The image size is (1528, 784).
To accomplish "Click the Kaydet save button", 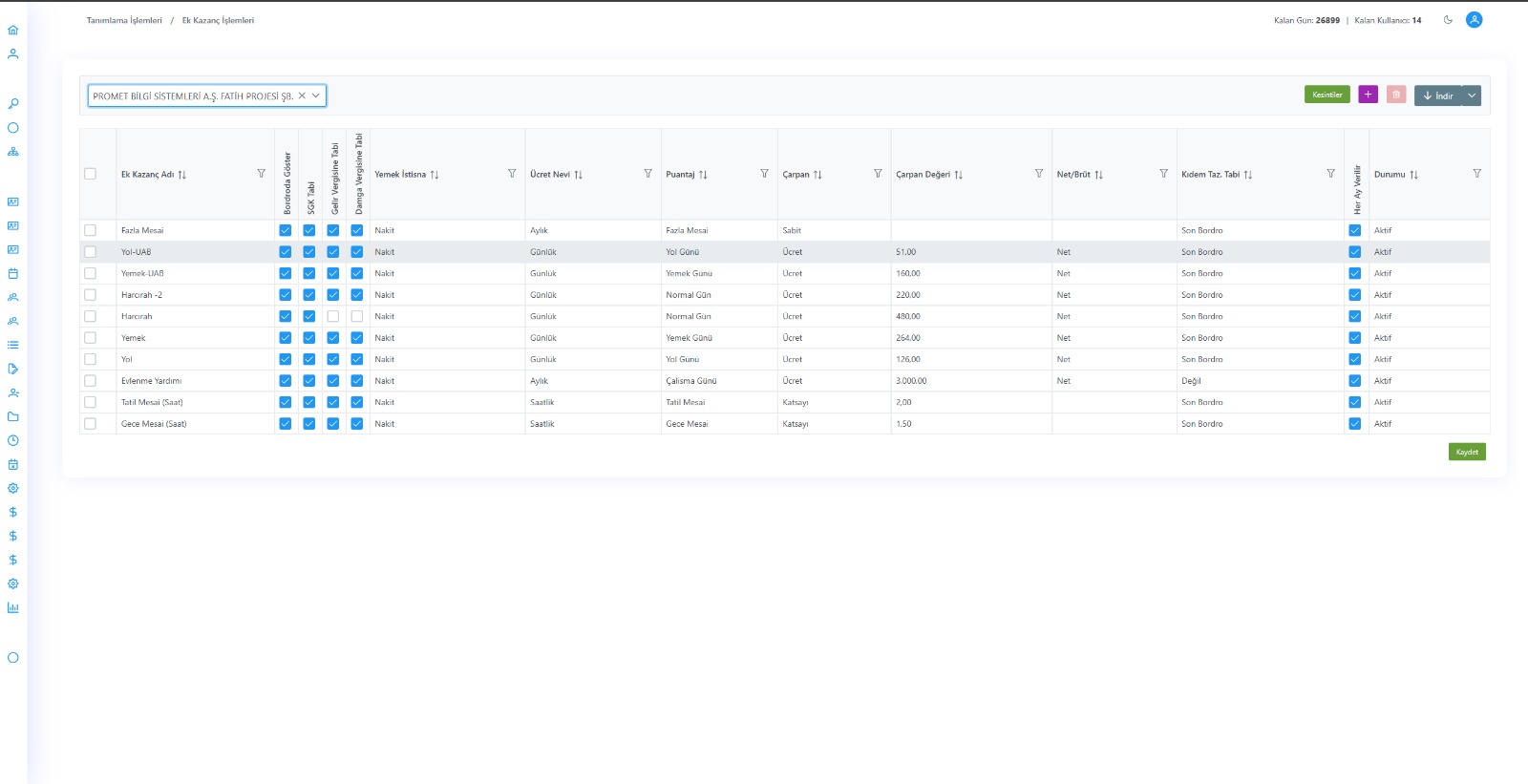I will click(1466, 452).
